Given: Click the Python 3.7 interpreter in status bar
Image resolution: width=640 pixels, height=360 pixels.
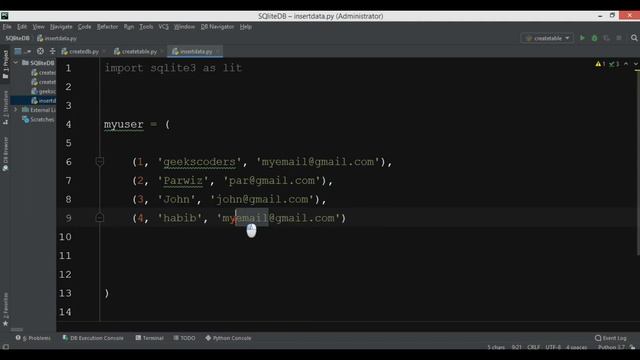Looking at the screenshot, I should click(x=611, y=347).
